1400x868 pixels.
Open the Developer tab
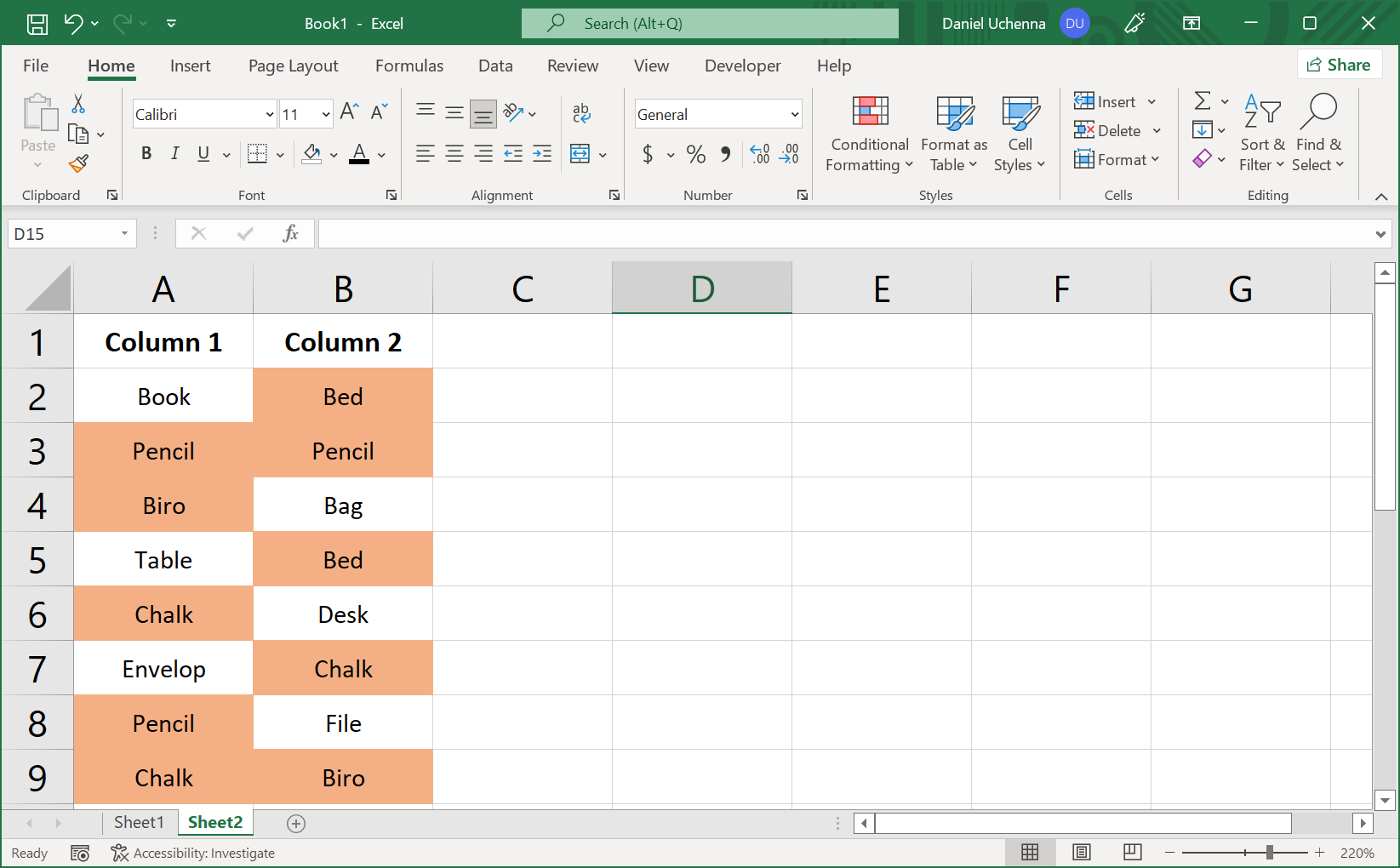pyautogui.click(x=742, y=66)
